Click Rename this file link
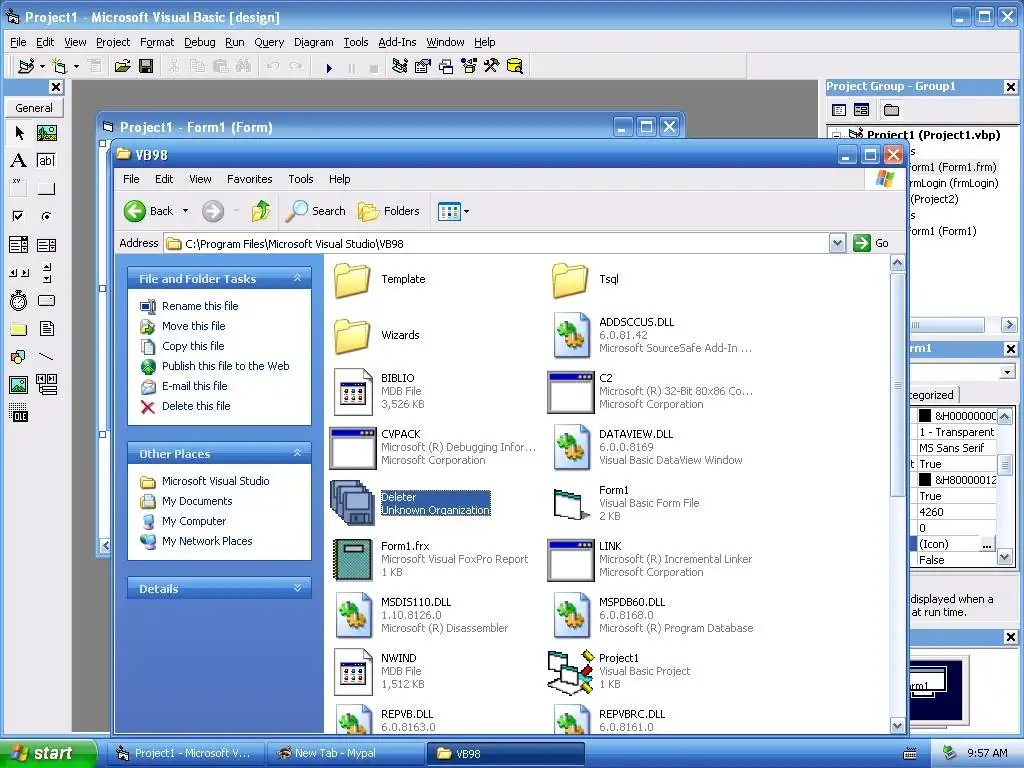This screenshot has height=768, width=1024. pyautogui.click(x=200, y=306)
